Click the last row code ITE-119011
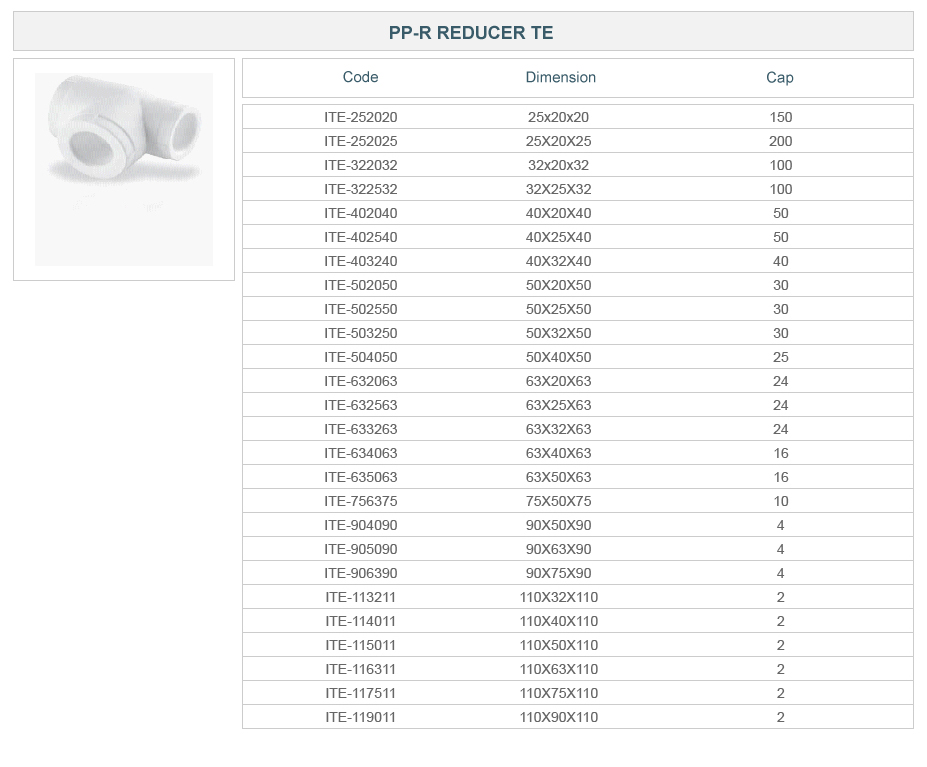 [360, 717]
